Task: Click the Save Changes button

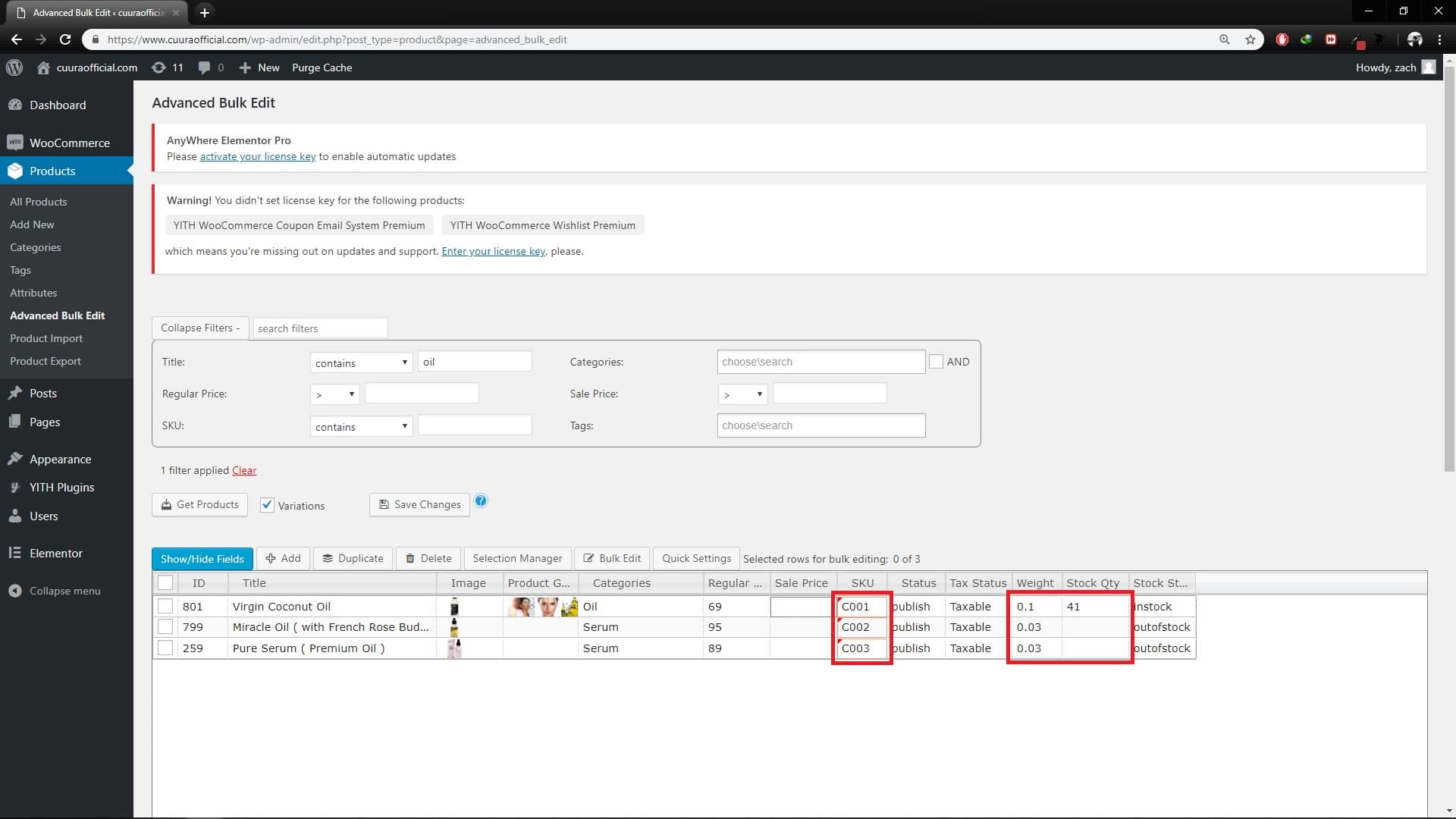Action: [419, 504]
